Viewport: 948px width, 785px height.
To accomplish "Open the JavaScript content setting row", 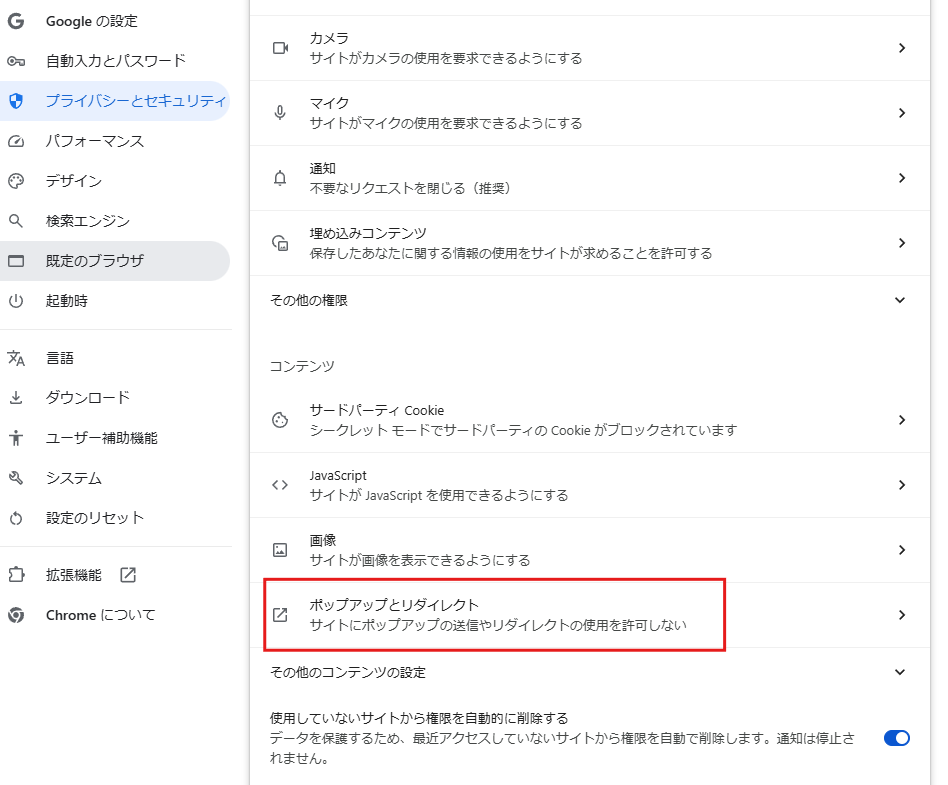I will click(x=589, y=485).
